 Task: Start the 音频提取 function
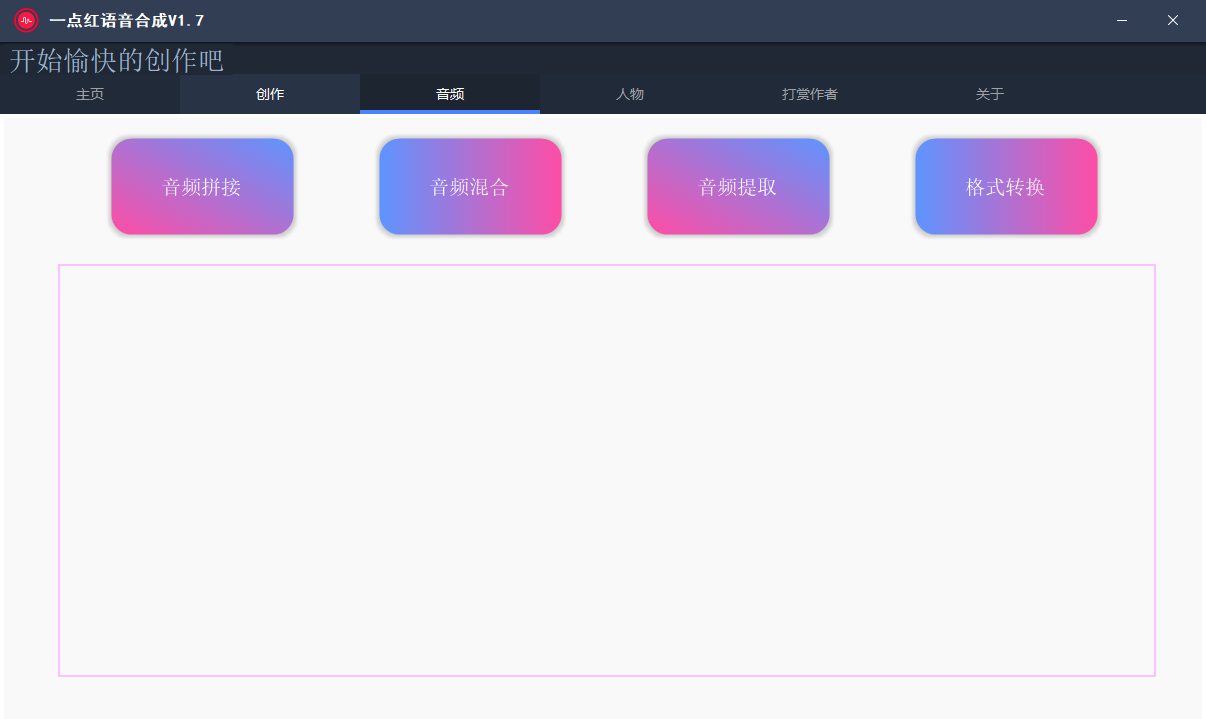[738, 187]
